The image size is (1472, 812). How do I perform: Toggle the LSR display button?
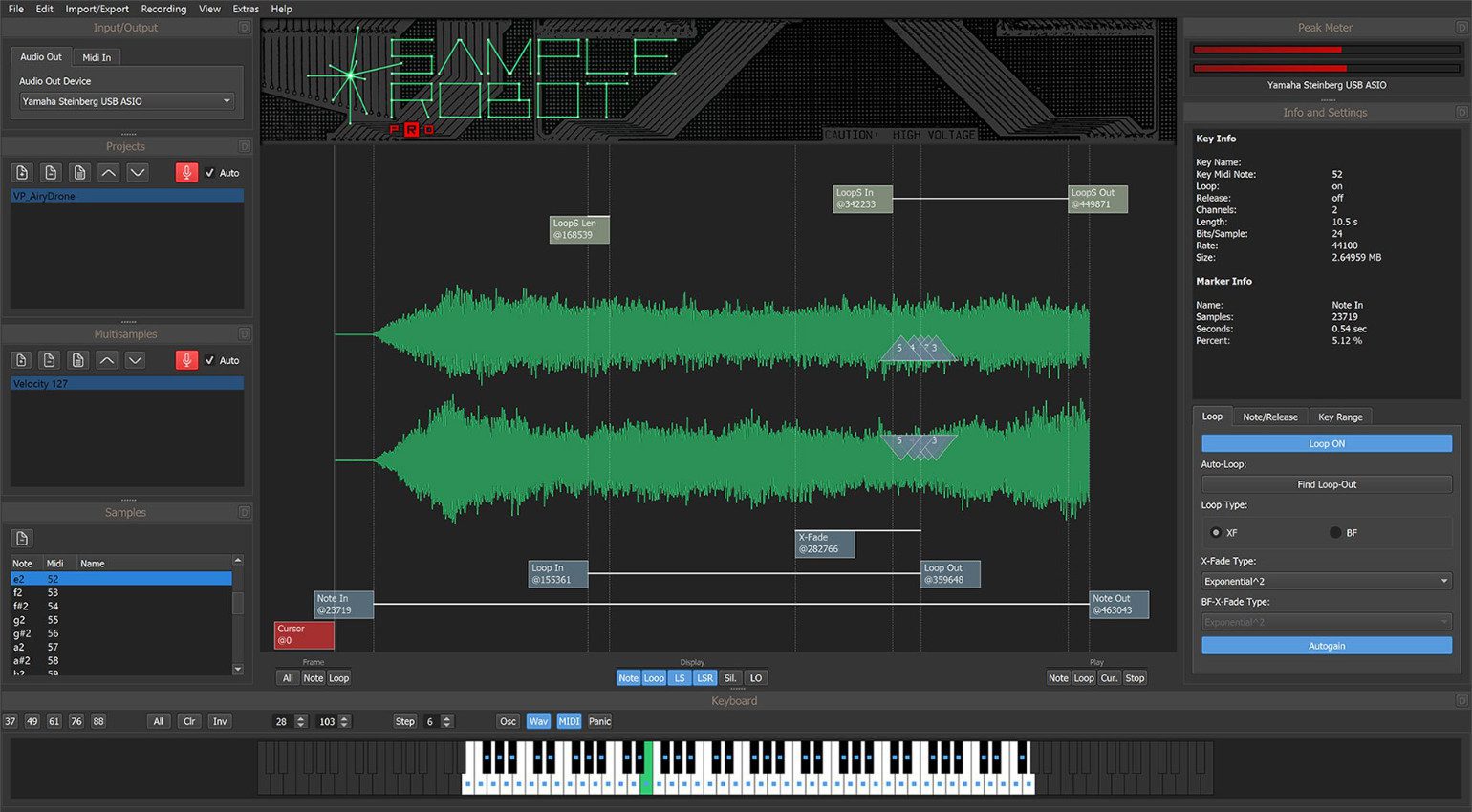coord(704,678)
